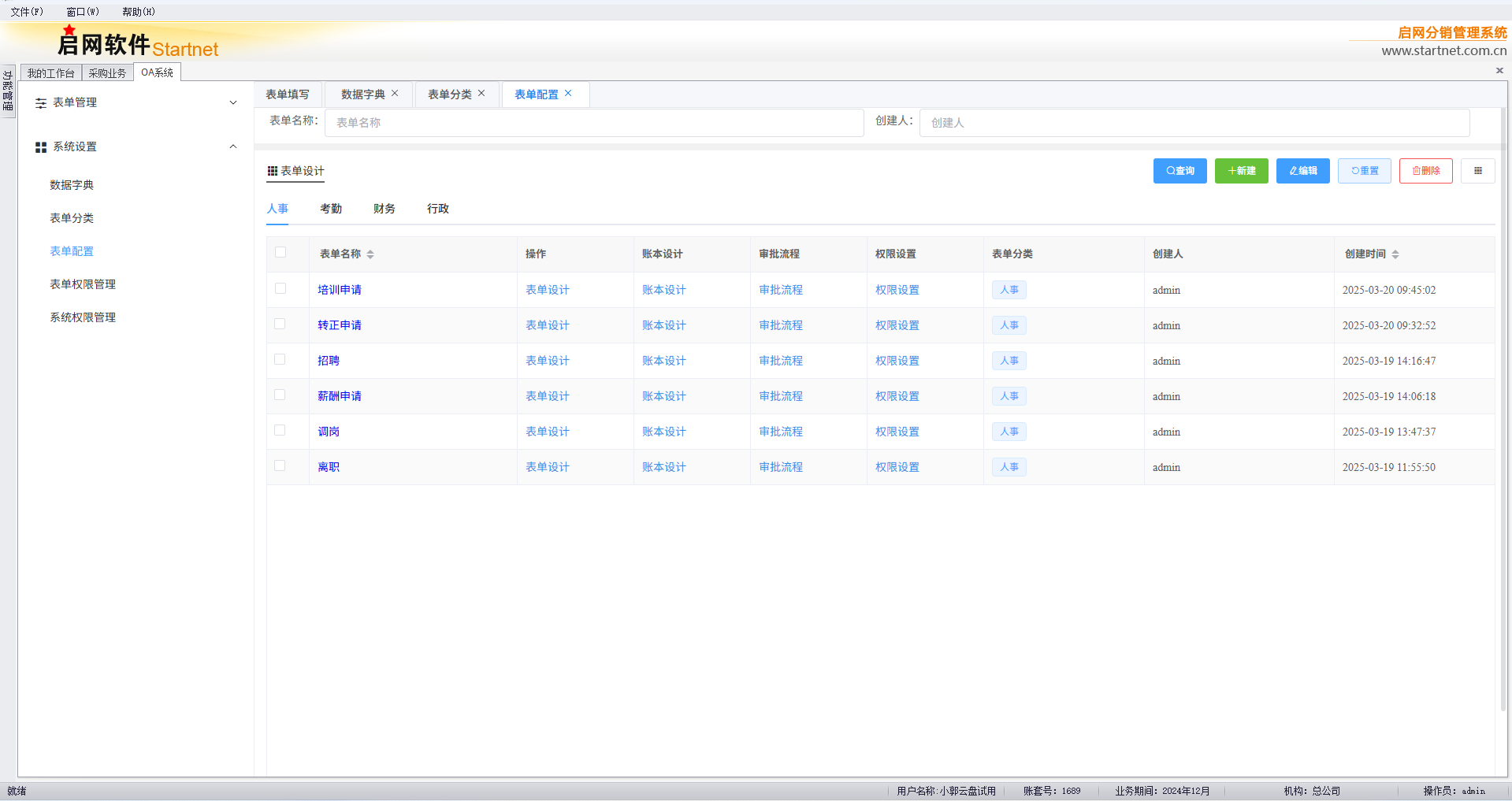
Task: Check the 培训申请 row checkbox
Action: (x=280, y=288)
